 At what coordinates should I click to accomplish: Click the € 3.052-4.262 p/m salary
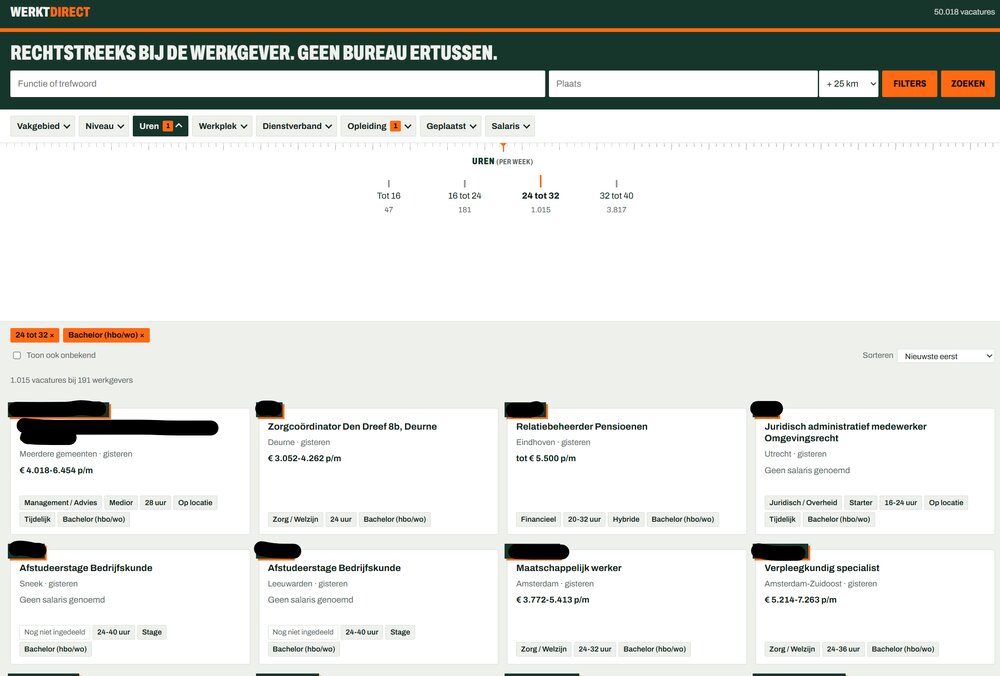click(304, 458)
